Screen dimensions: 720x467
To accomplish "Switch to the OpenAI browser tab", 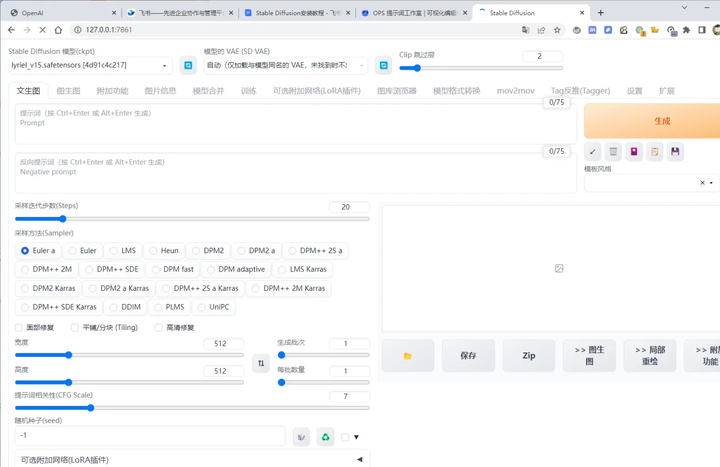I will click(62, 13).
